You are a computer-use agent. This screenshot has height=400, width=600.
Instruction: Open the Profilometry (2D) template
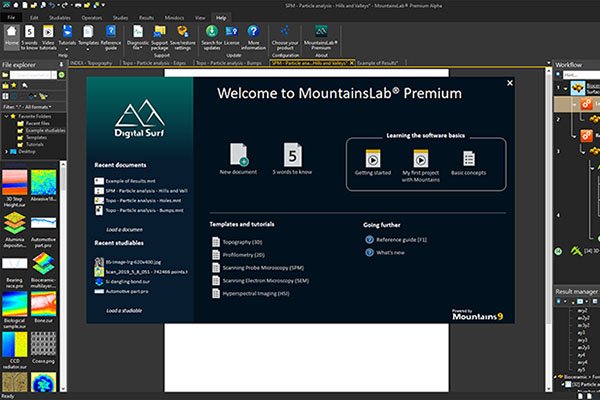click(x=238, y=255)
